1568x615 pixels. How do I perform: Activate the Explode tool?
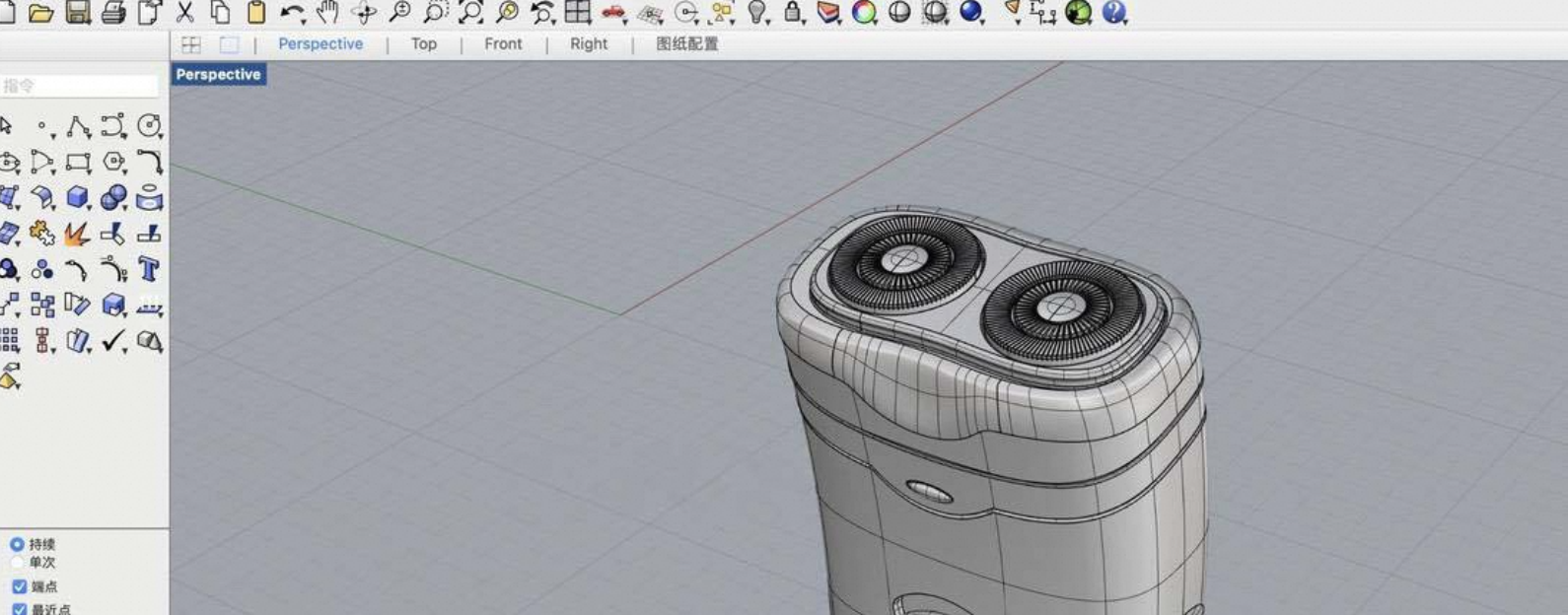click(x=78, y=234)
